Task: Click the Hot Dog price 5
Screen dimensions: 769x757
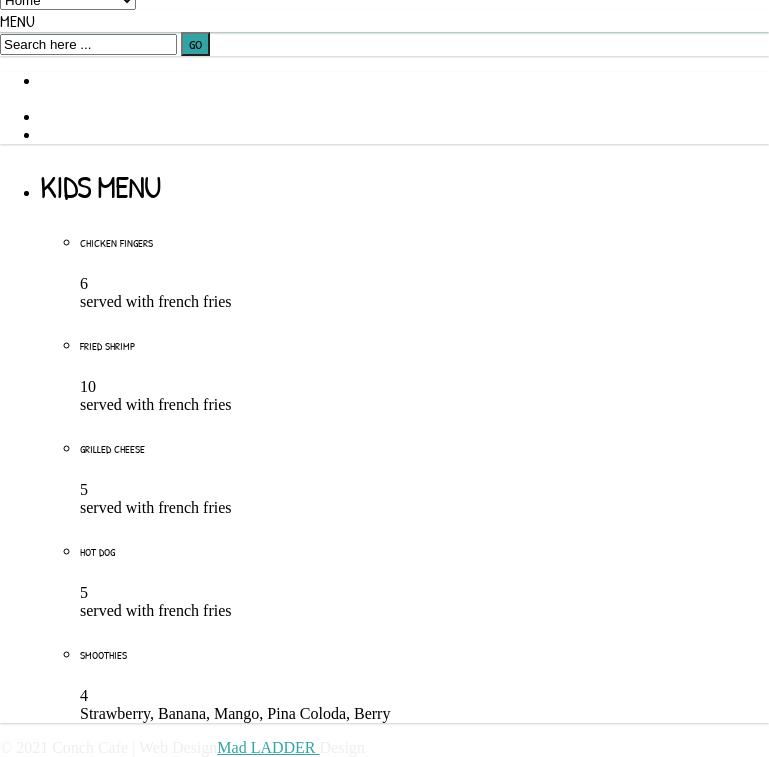Action: [84, 593]
